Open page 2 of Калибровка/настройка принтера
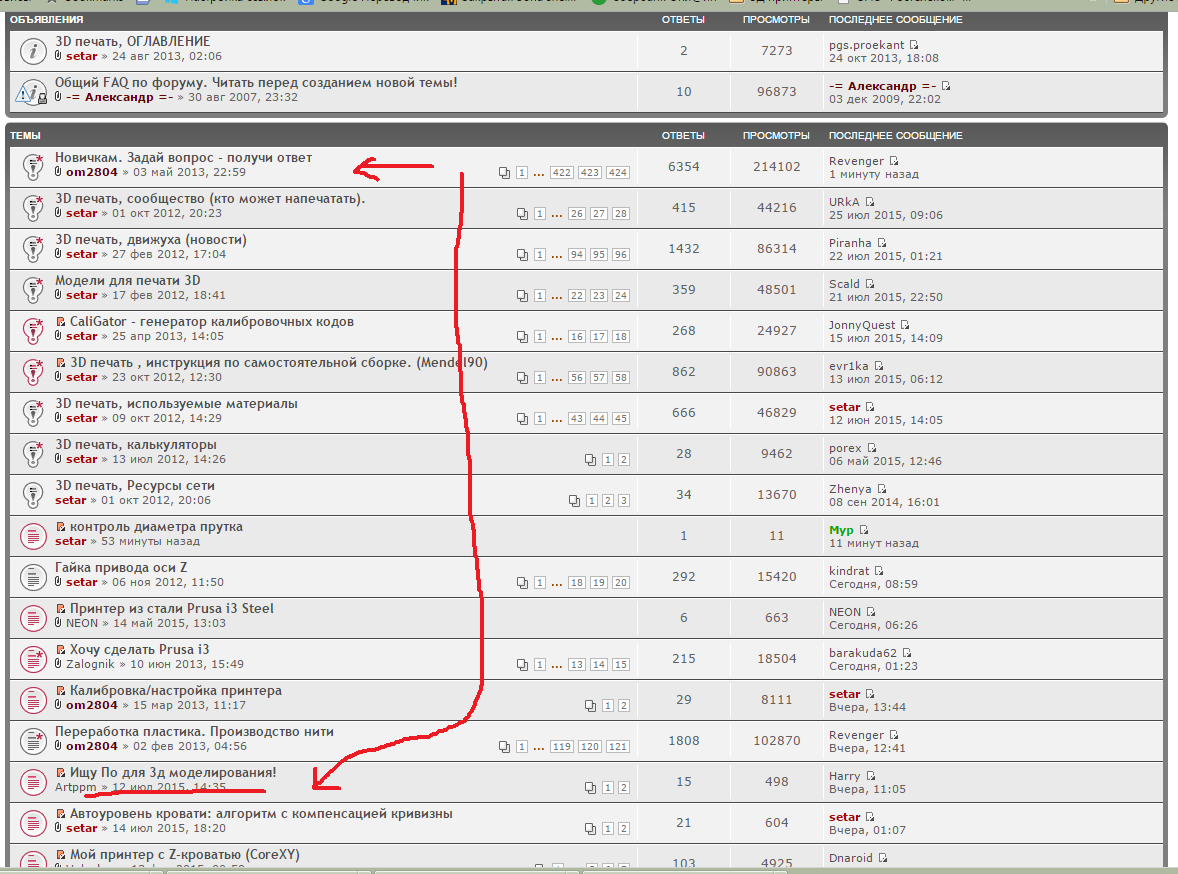Screen dimensions: 1178x874 tap(624, 706)
